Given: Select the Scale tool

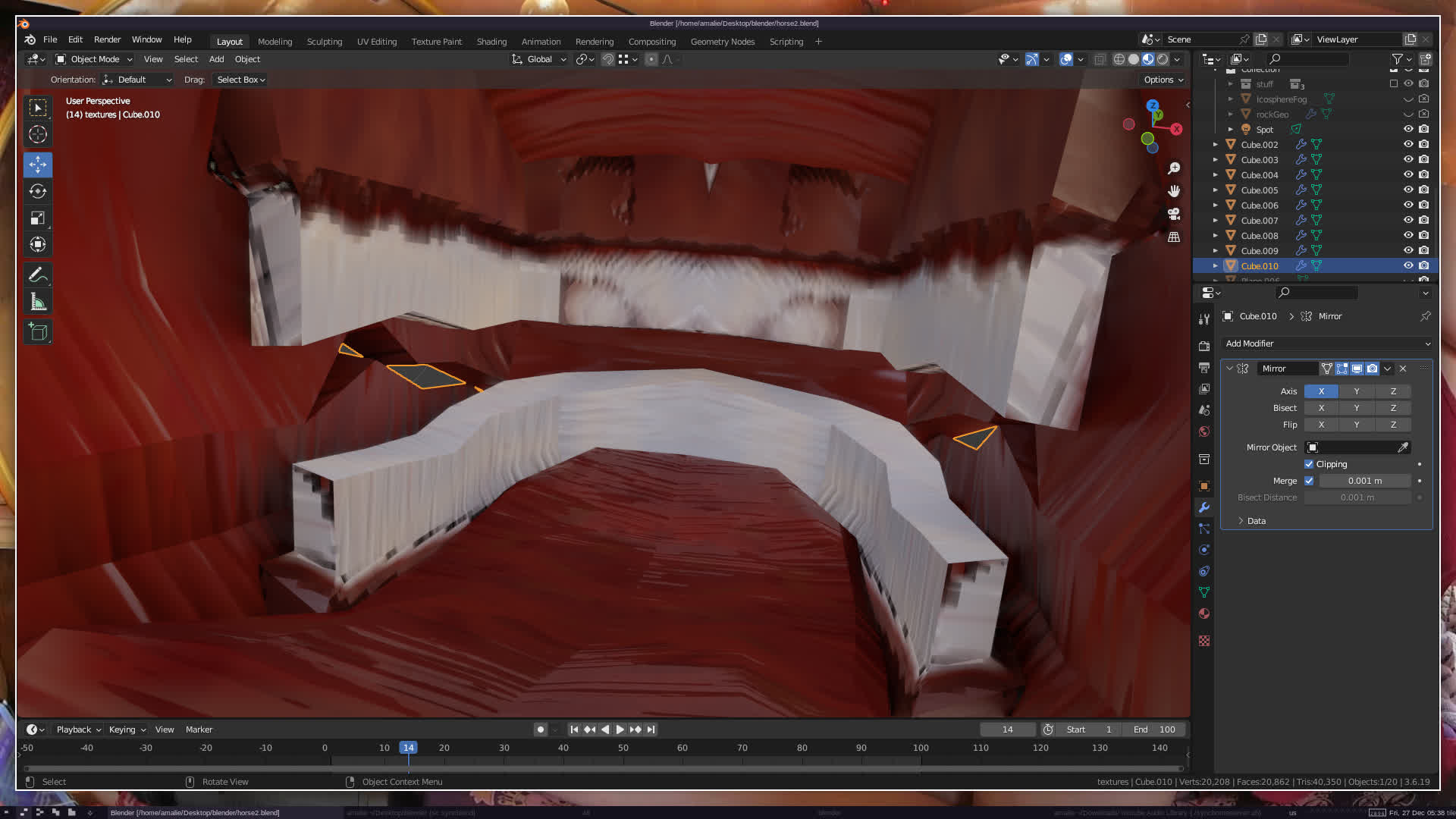Looking at the screenshot, I should (38, 218).
